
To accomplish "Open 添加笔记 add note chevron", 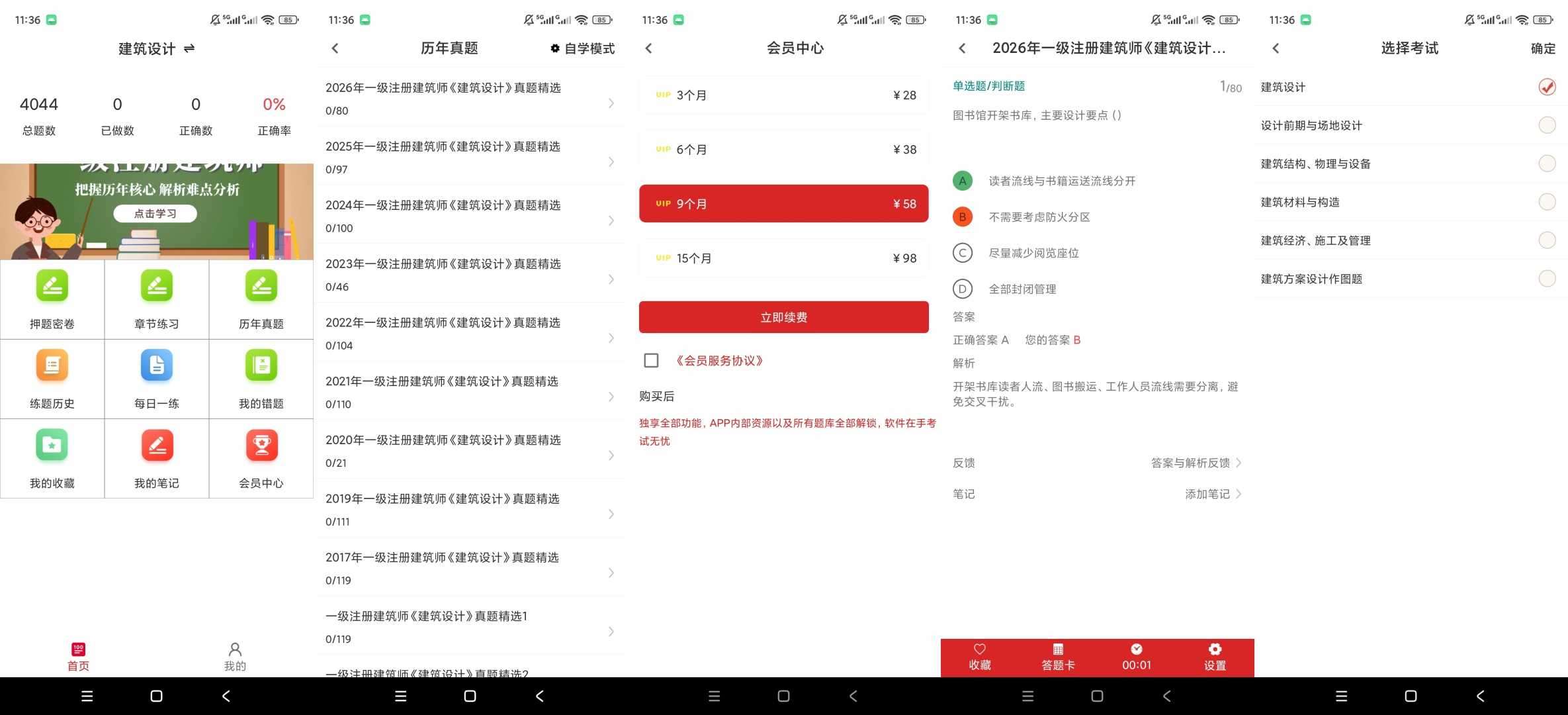I will [1239, 494].
